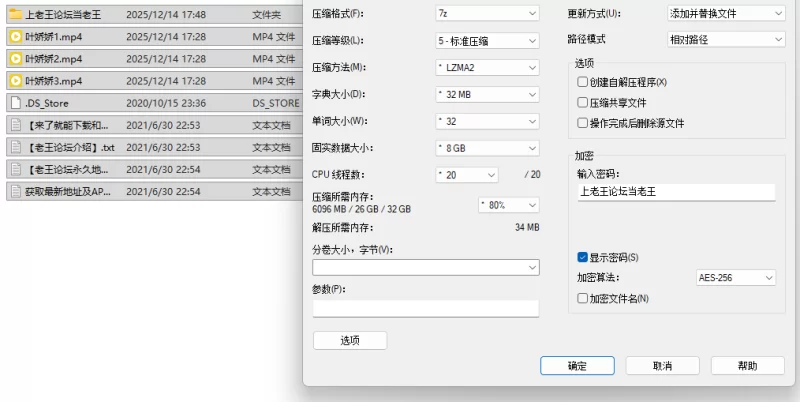Image resolution: width=800 pixels, height=402 pixels.
Task: Select file name .DS_Store
Action: point(47,103)
